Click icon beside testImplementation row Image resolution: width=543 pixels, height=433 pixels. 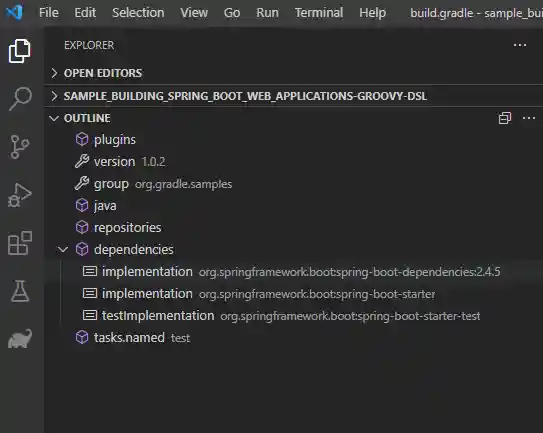[x=90, y=315]
